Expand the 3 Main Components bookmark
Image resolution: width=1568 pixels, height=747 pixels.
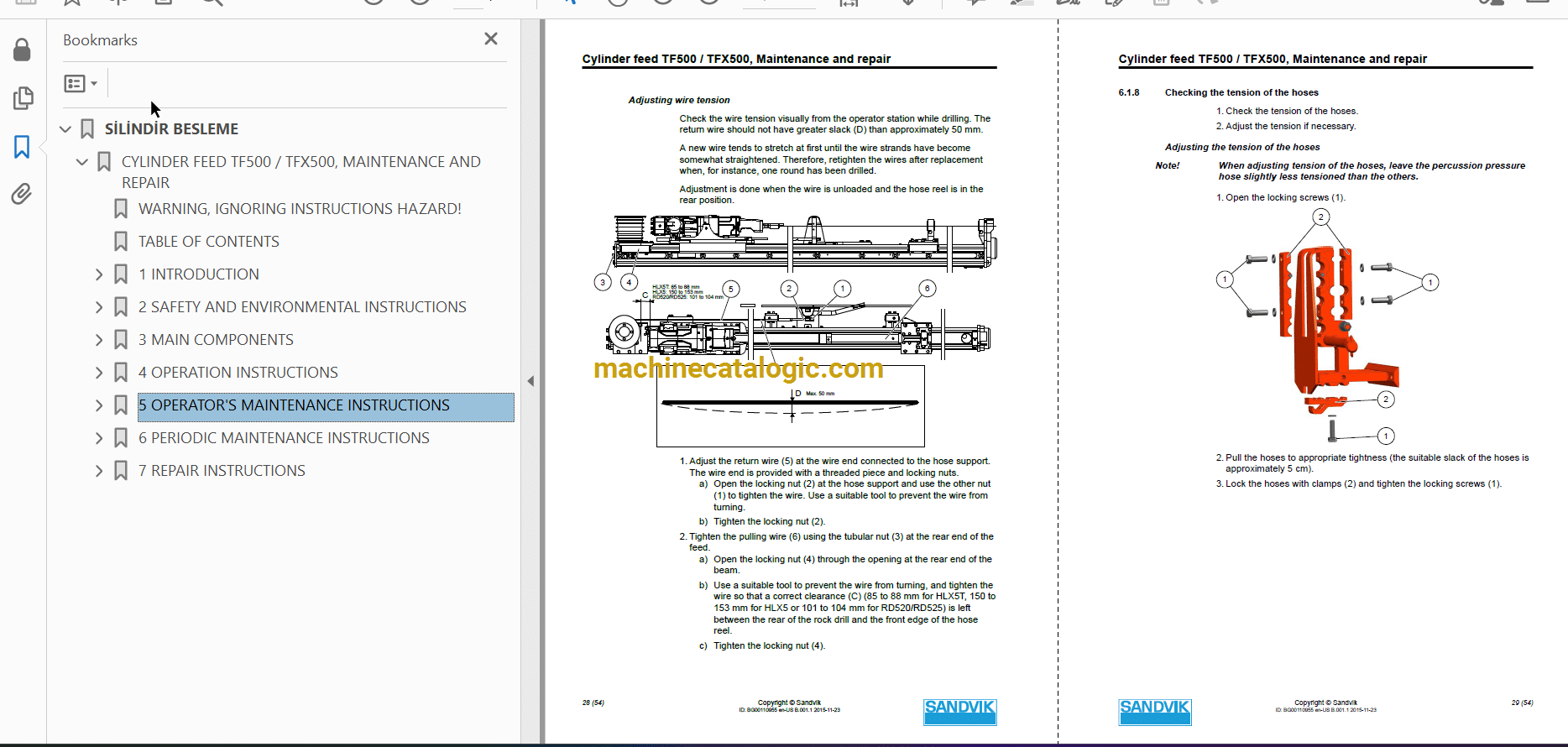coord(99,340)
